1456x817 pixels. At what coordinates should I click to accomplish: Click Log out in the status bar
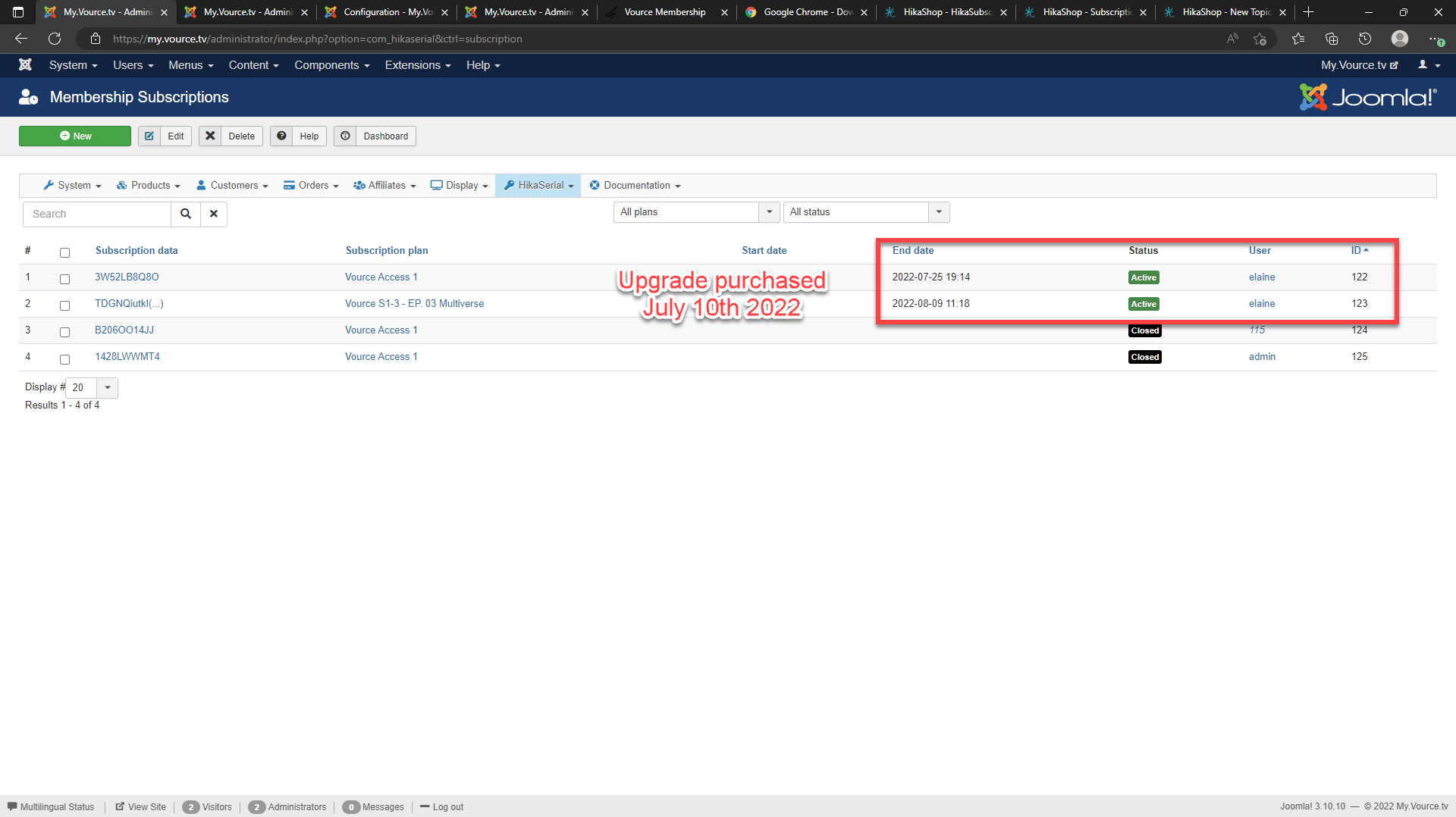point(442,807)
